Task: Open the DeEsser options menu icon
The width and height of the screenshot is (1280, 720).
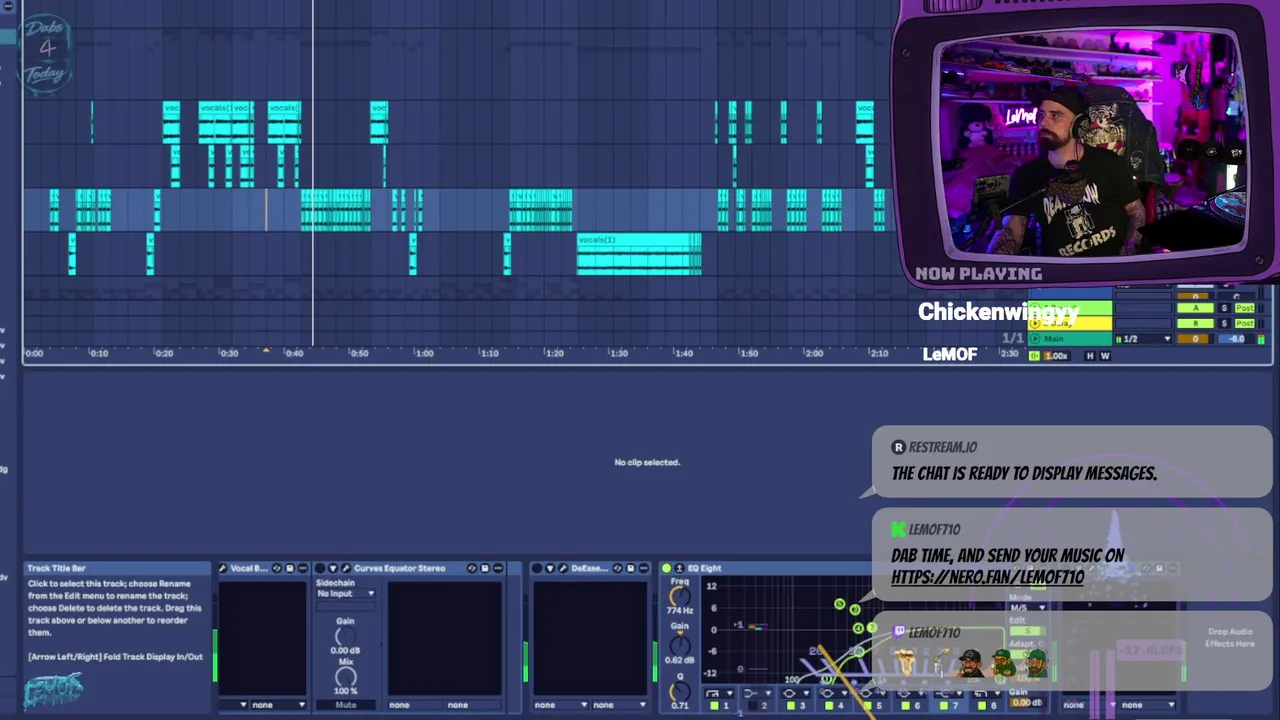Action: point(643,568)
